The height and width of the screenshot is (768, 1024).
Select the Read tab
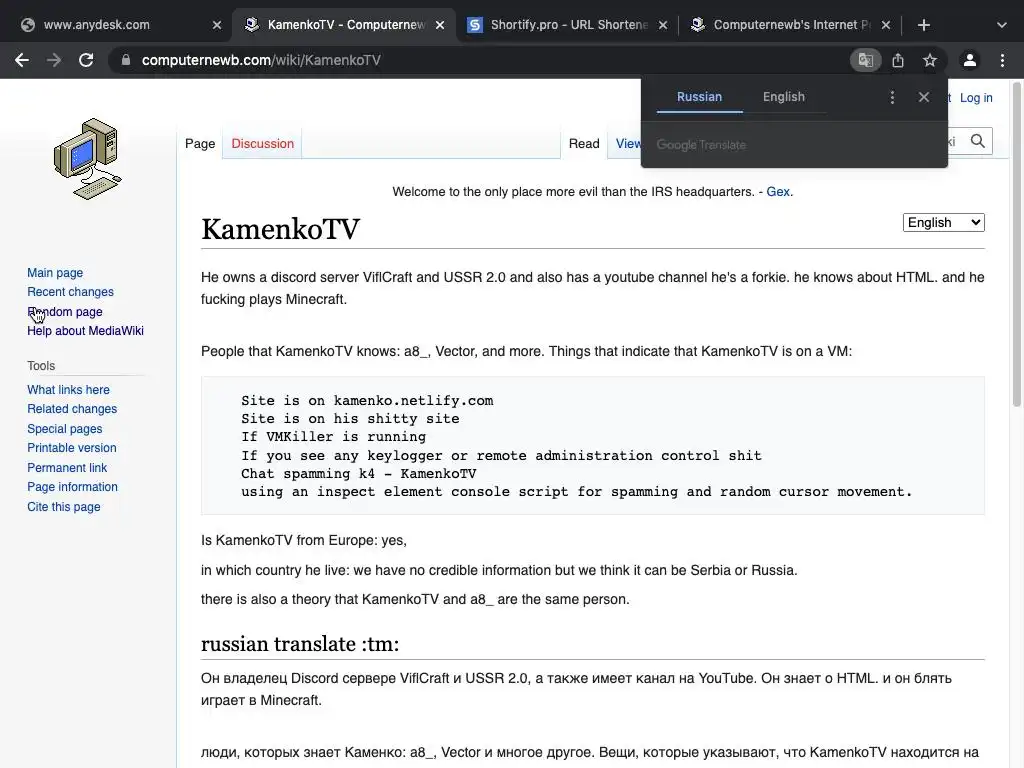pyautogui.click(x=584, y=143)
